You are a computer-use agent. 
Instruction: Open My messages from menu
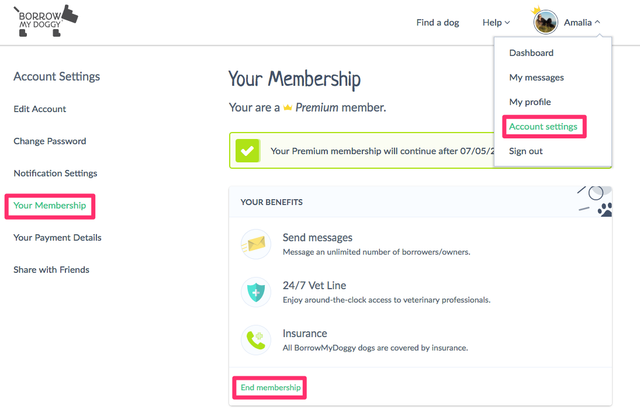coord(536,77)
